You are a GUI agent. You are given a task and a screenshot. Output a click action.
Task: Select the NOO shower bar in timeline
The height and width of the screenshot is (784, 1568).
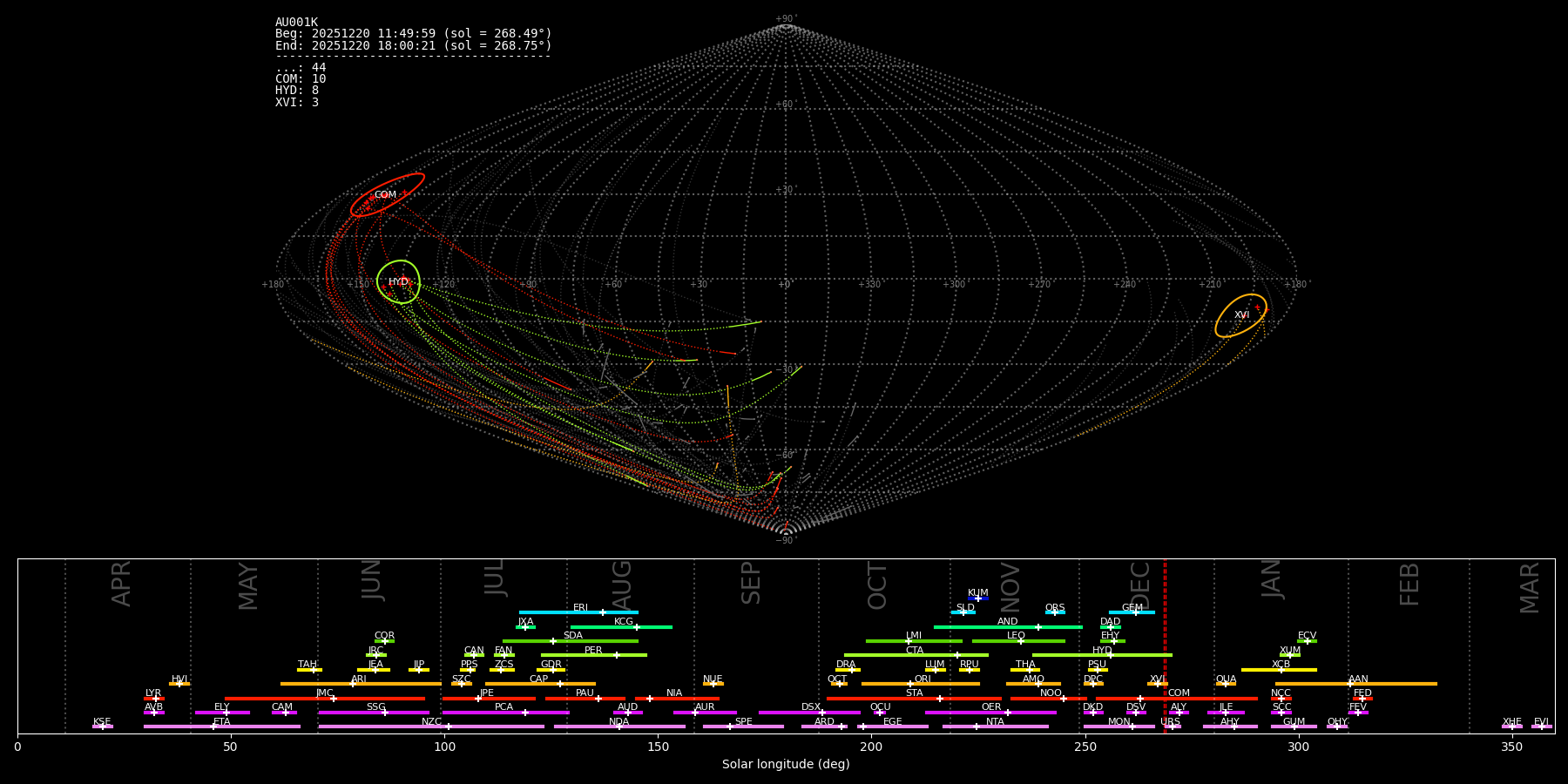[x=1049, y=699]
